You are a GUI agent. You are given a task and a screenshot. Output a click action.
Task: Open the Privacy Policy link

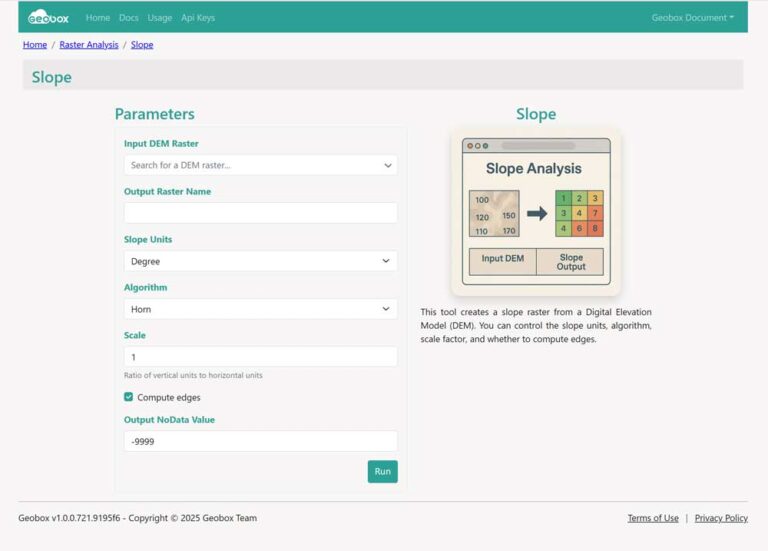(721, 518)
